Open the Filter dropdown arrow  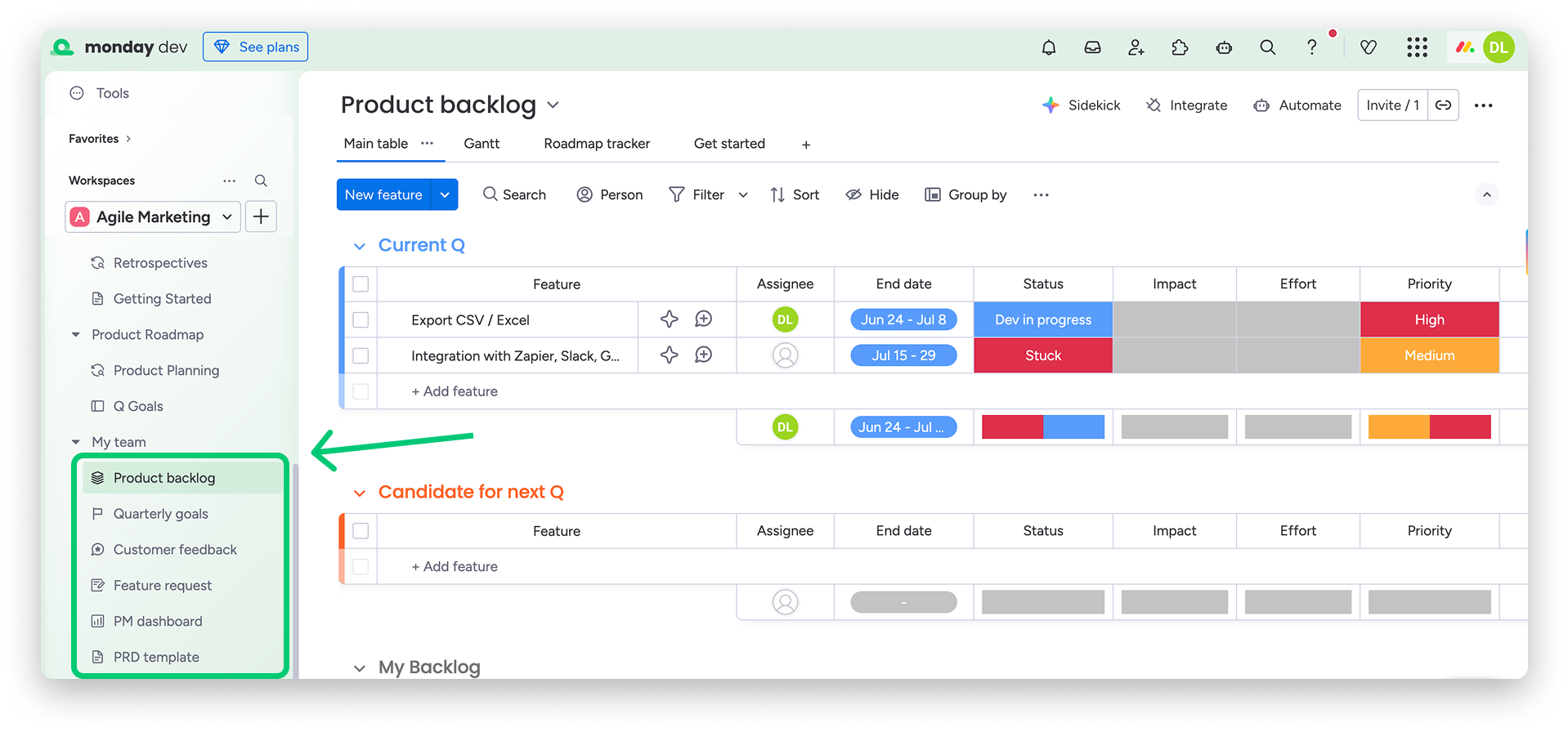click(x=743, y=195)
